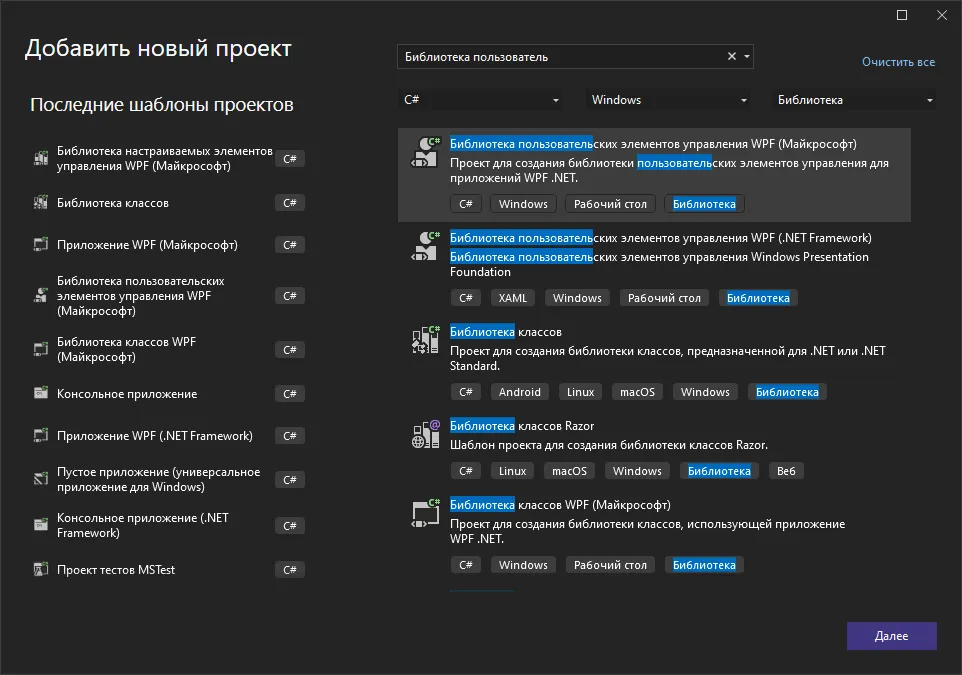The width and height of the screenshot is (962, 675).
Task: Select 'Библиотека классов Razor' result
Action: pos(654,449)
